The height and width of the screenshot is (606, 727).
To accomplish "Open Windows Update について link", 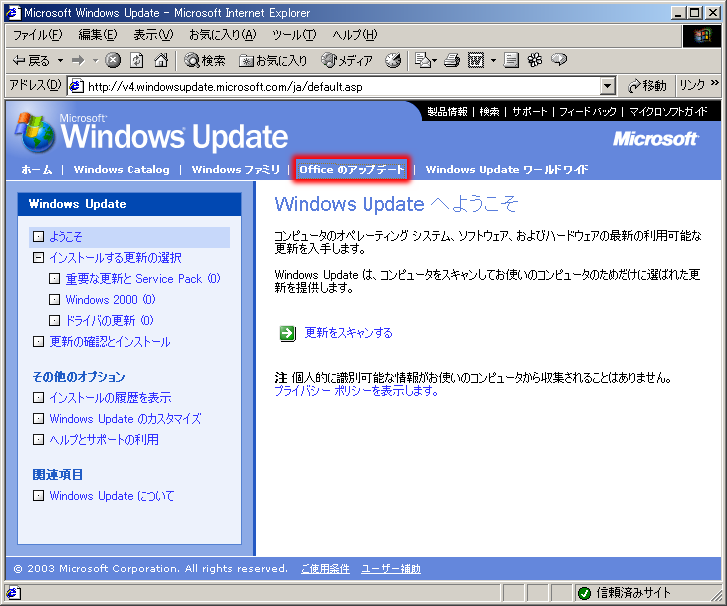I will (112, 496).
